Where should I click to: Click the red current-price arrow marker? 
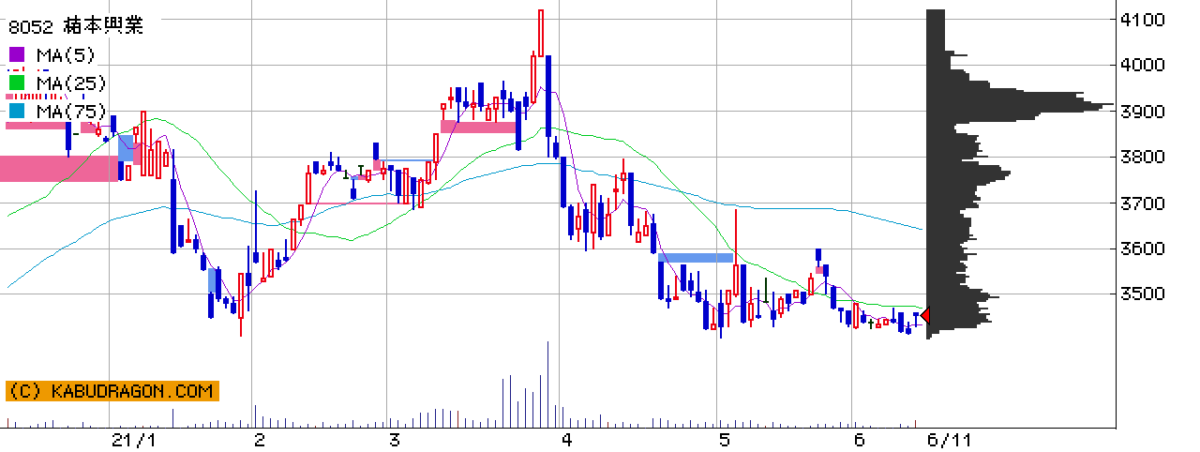tap(925, 316)
